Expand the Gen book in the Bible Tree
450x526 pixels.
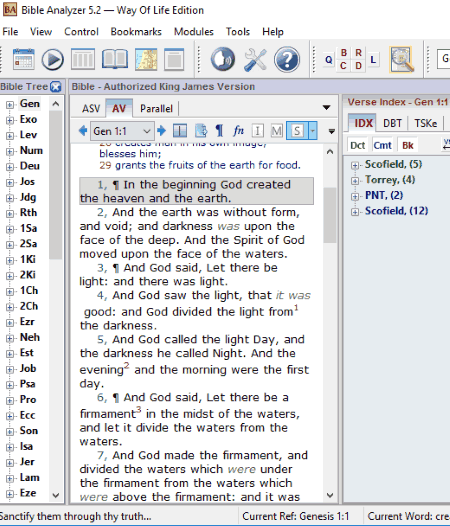pyautogui.click(x=10, y=105)
